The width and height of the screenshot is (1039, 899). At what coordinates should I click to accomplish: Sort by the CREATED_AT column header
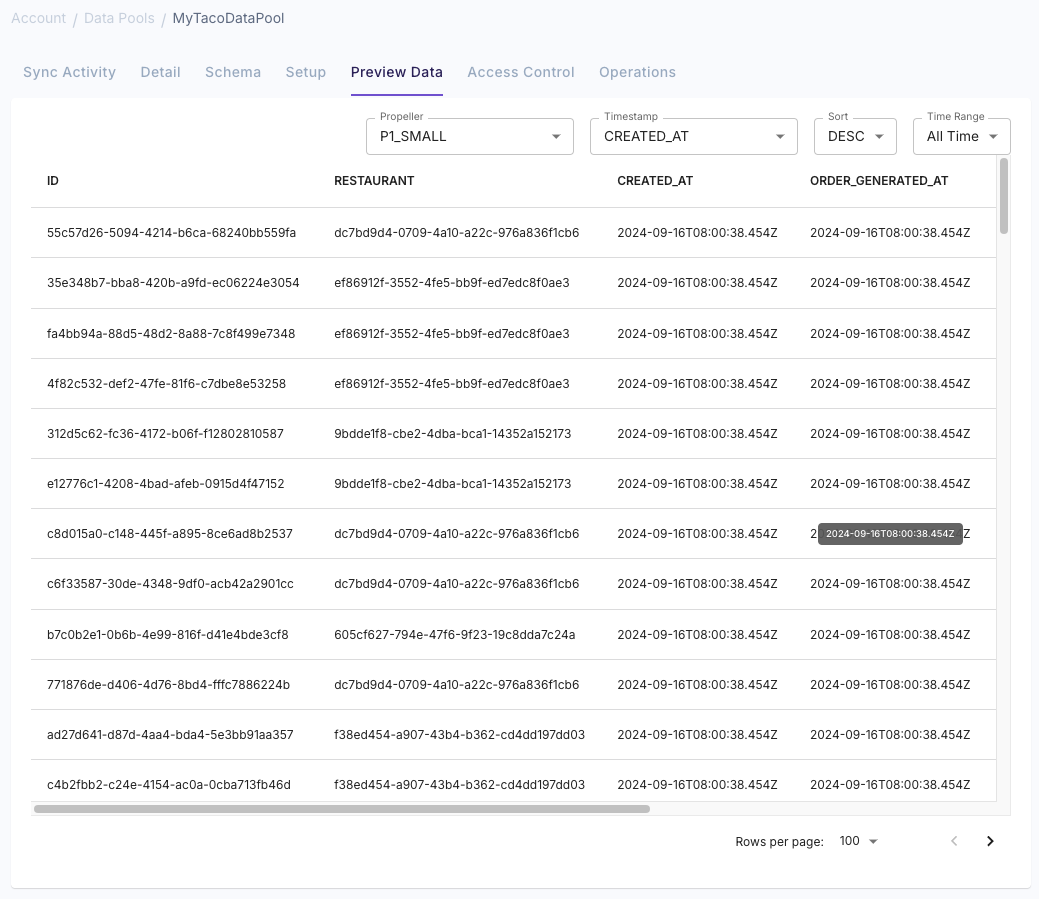654,181
